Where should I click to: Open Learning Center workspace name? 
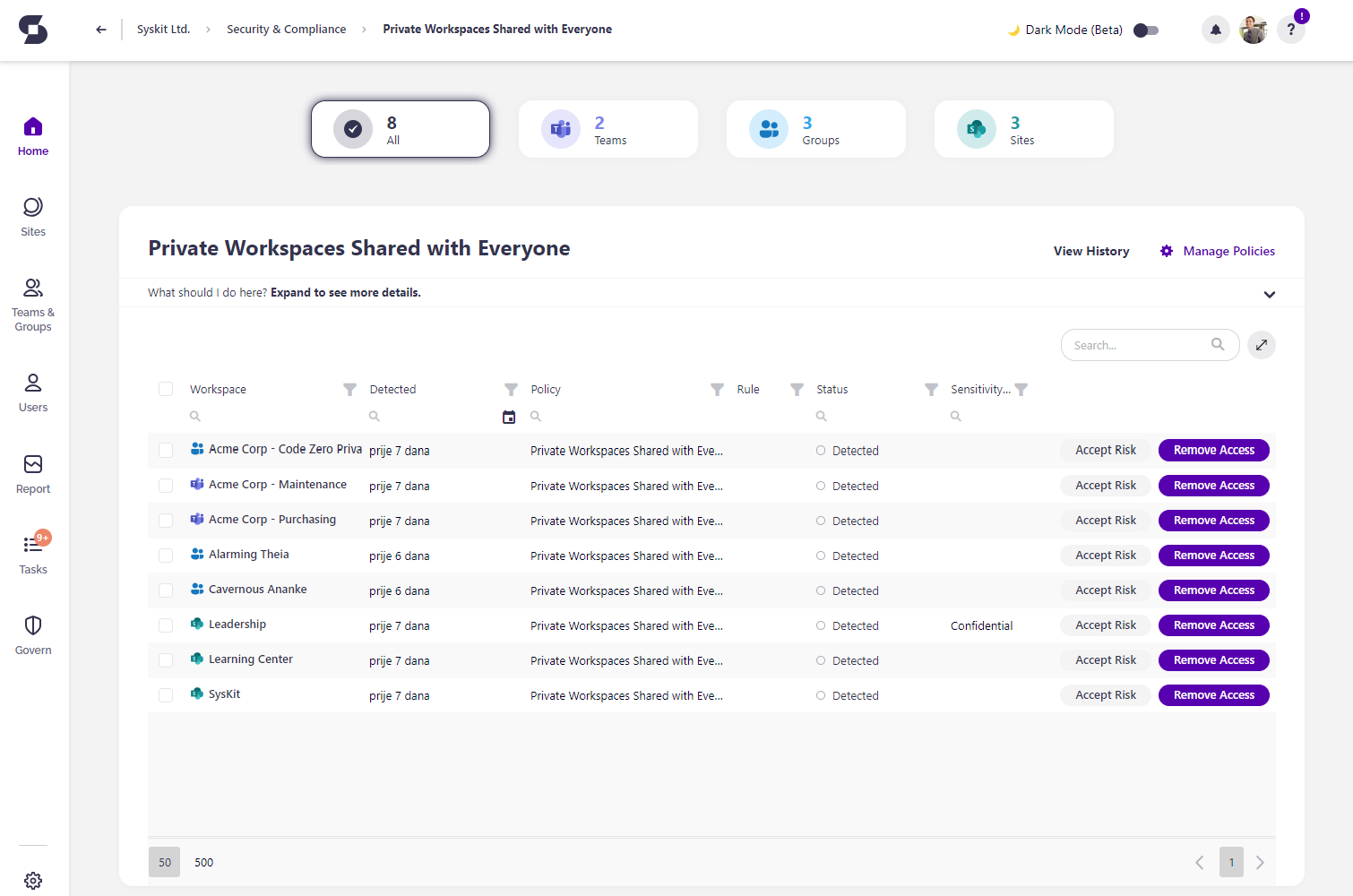click(251, 659)
